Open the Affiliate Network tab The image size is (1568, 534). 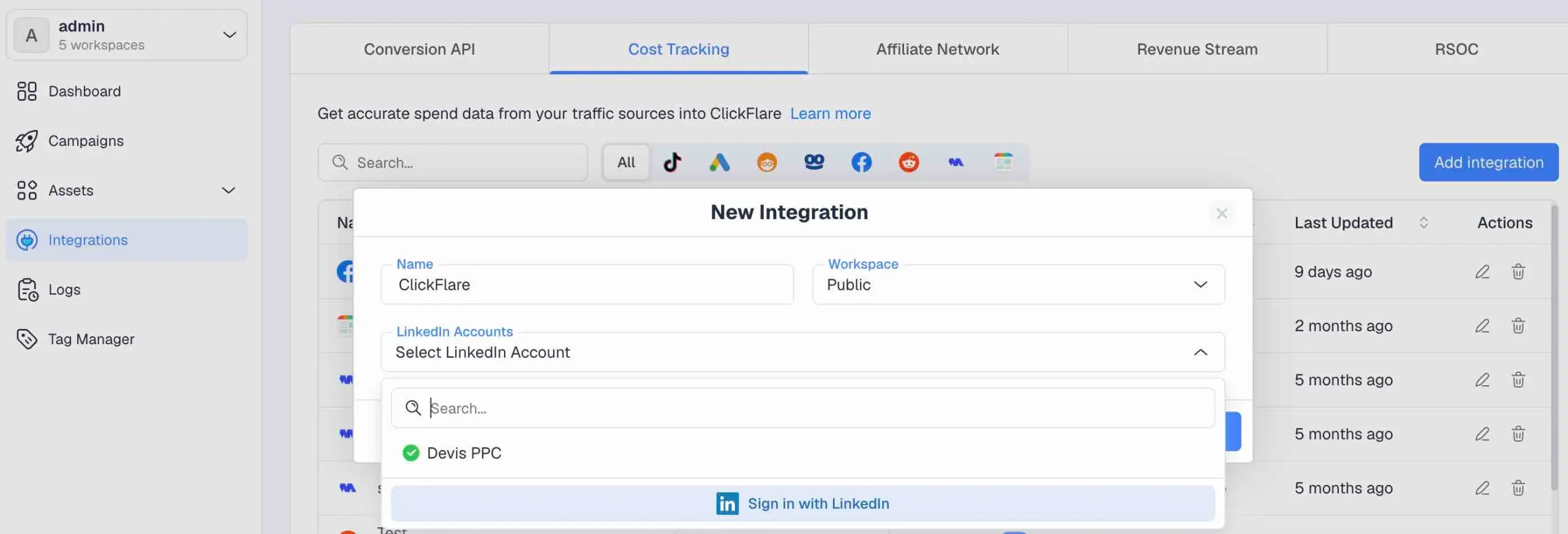(x=938, y=49)
